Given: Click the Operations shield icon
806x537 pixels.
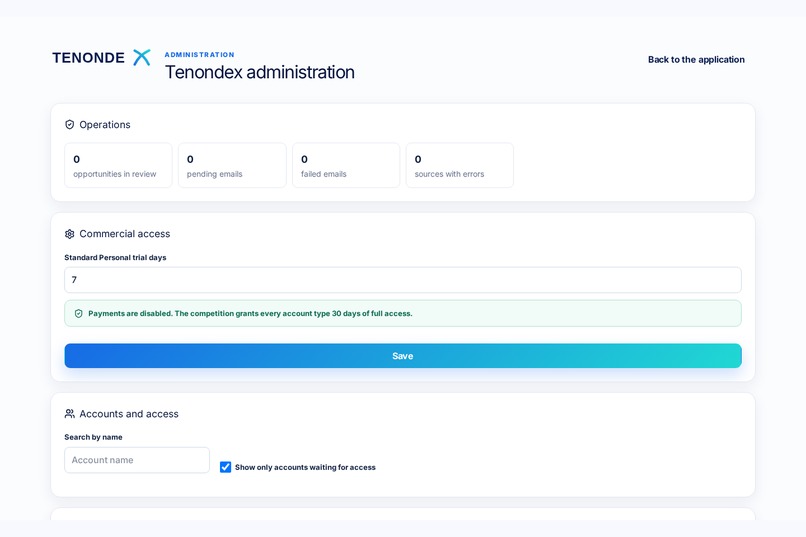Looking at the screenshot, I should click(69, 124).
